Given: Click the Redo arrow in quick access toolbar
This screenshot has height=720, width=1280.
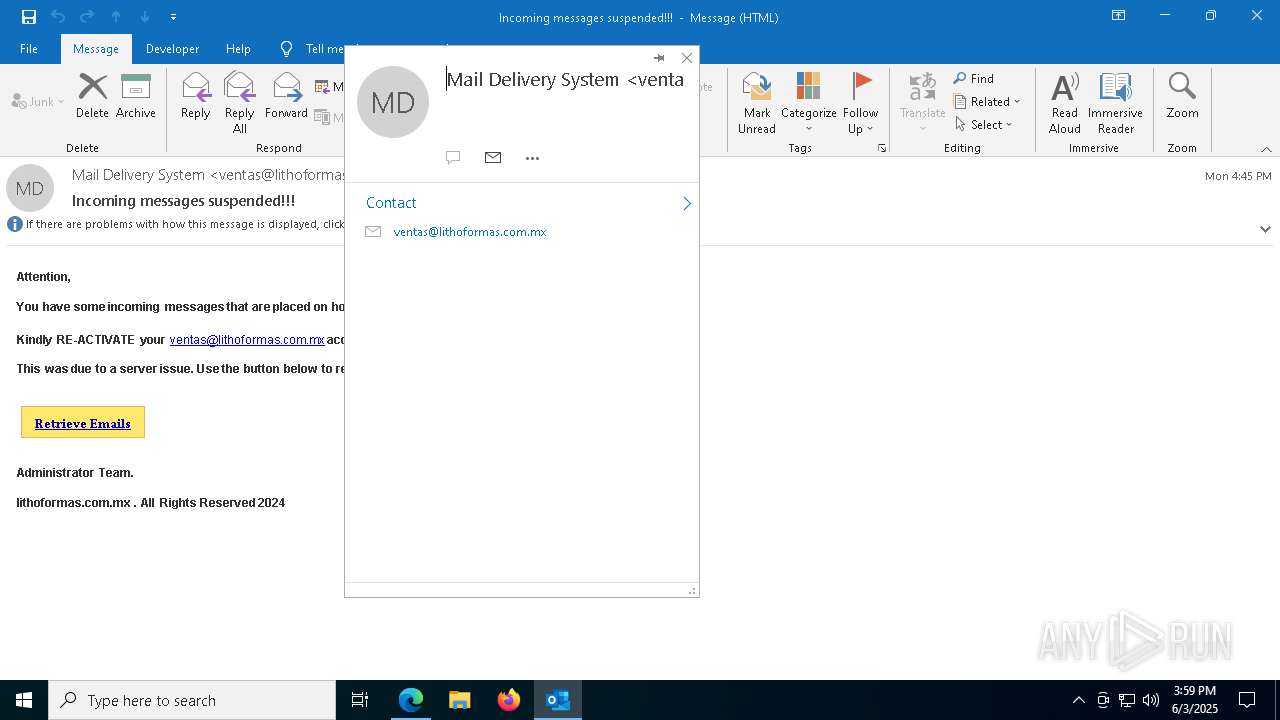Looking at the screenshot, I should point(86,17).
